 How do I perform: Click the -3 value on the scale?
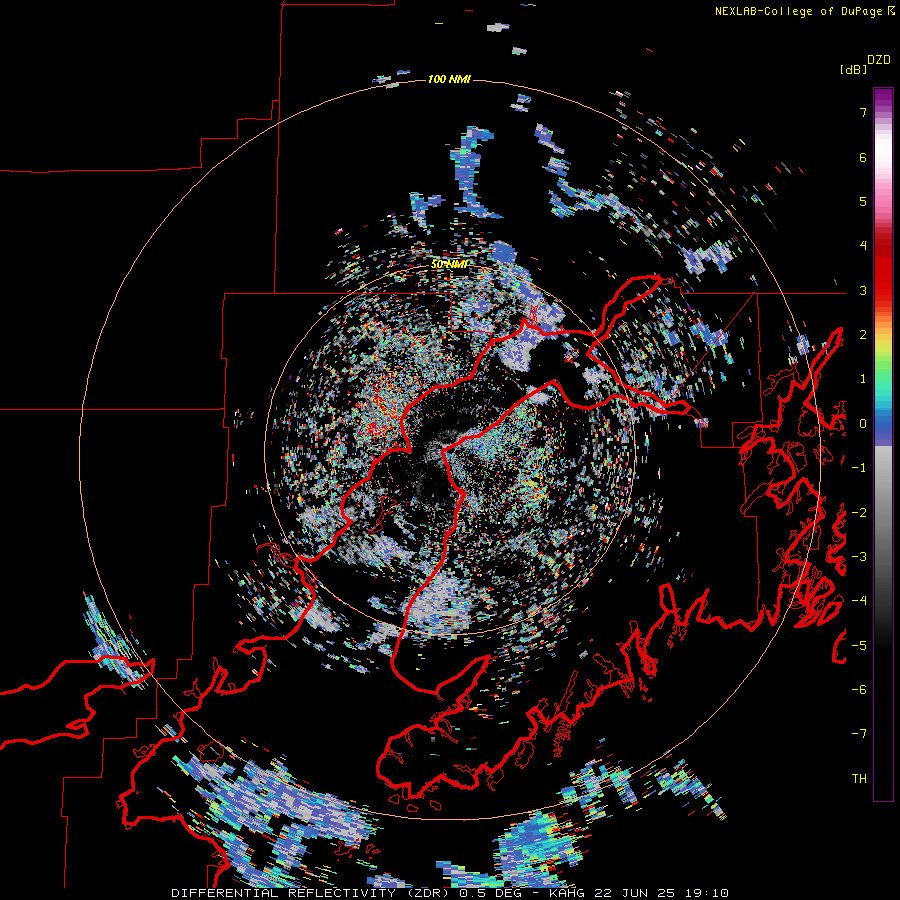pos(859,557)
